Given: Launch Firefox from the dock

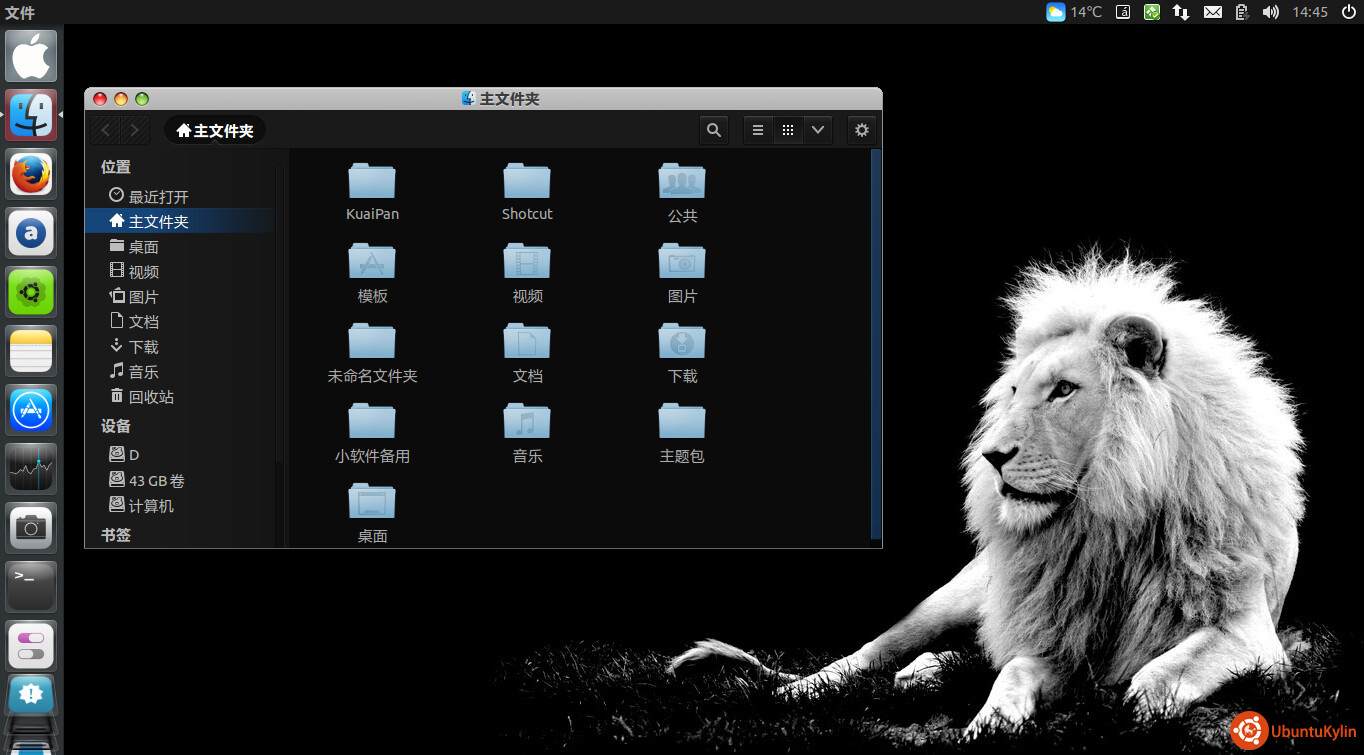Looking at the screenshot, I should [x=31, y=174].
